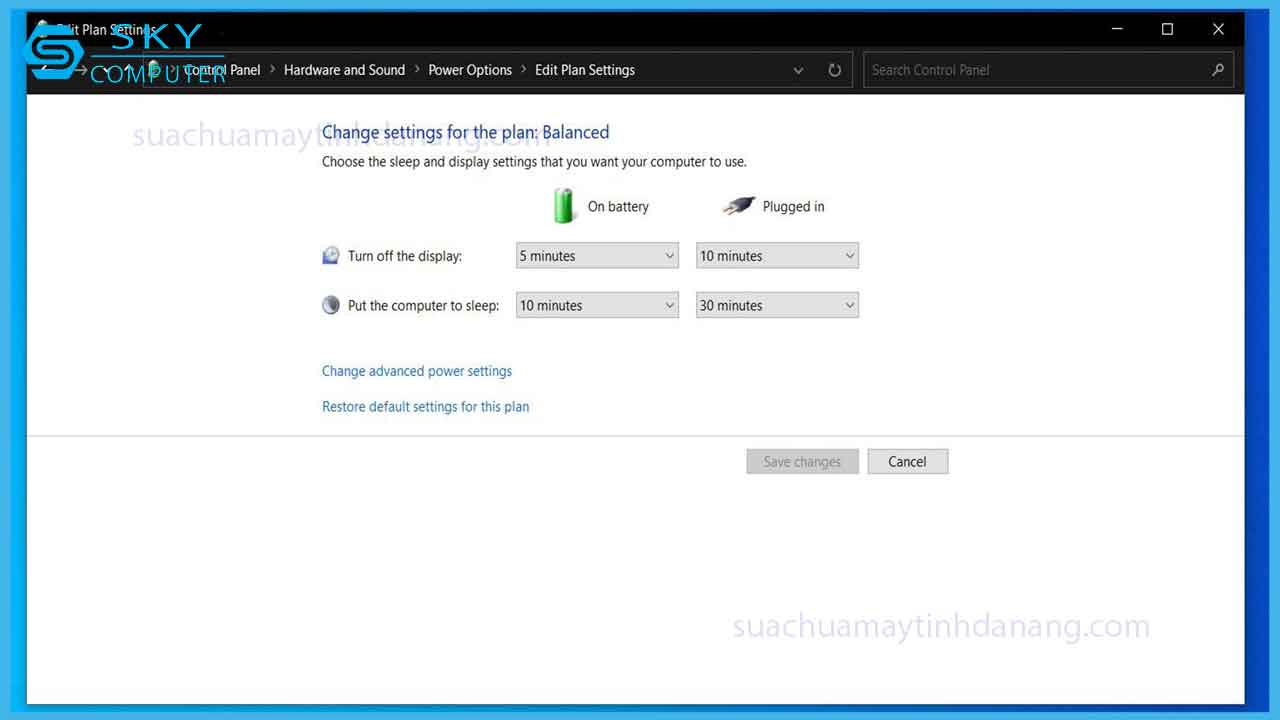
Task: Click the green battery icon
Action: coord(565,206)
